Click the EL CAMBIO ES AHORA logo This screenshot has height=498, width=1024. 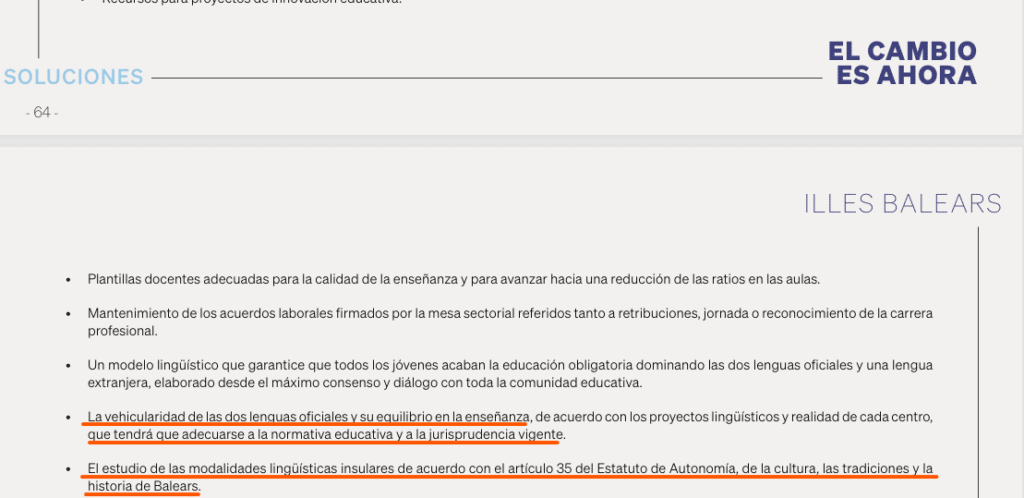pos(903,63)
